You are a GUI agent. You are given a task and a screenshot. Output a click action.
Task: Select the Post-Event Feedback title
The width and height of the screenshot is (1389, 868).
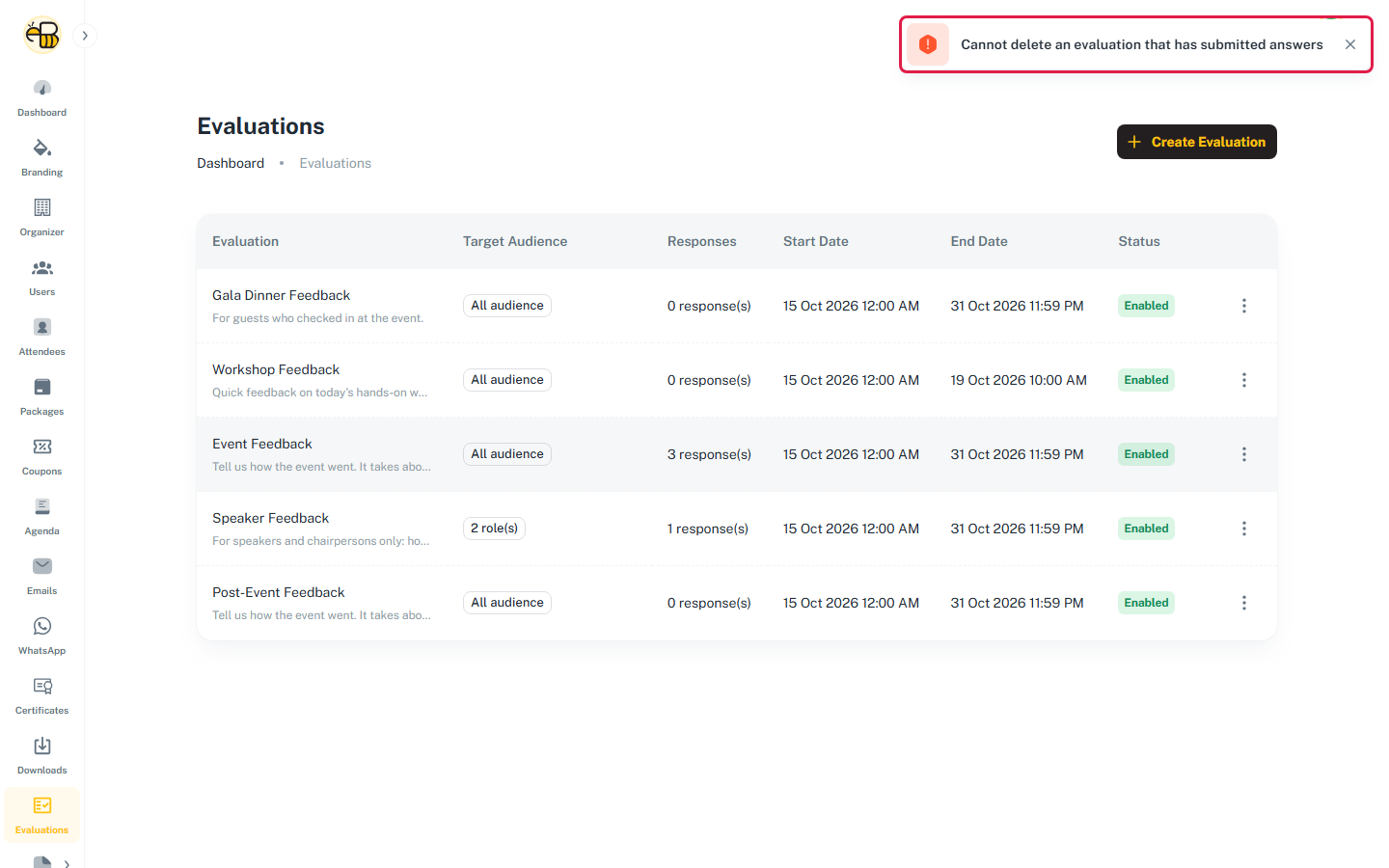pos(278,592)
